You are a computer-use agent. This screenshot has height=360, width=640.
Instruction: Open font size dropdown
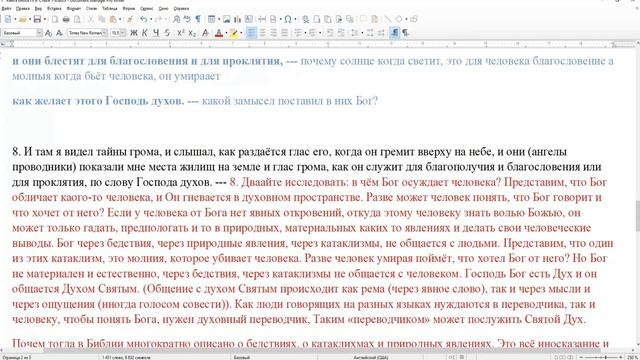[x=123, y=33]
